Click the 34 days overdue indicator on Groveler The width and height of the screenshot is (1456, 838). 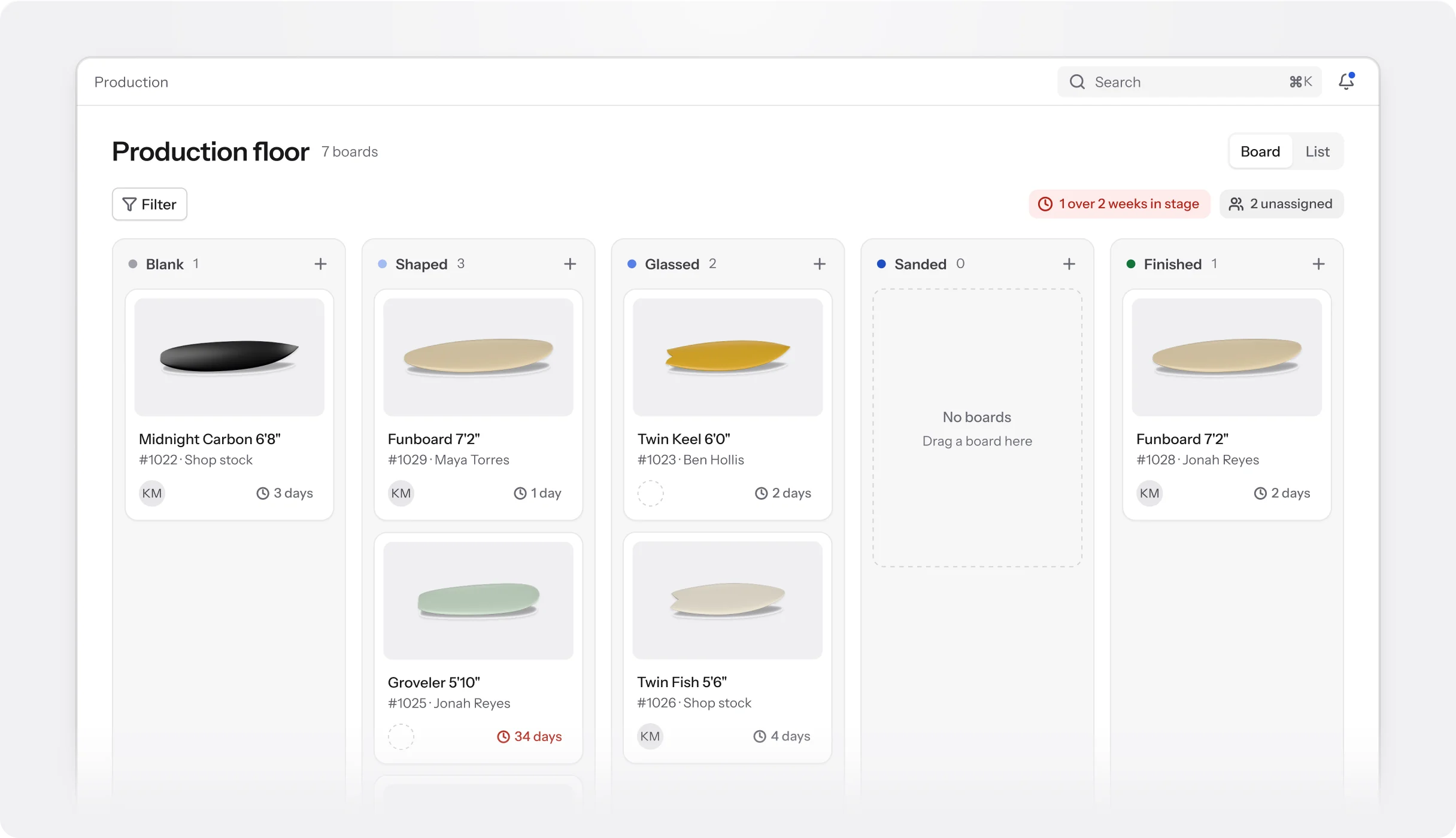click(529, 736)
